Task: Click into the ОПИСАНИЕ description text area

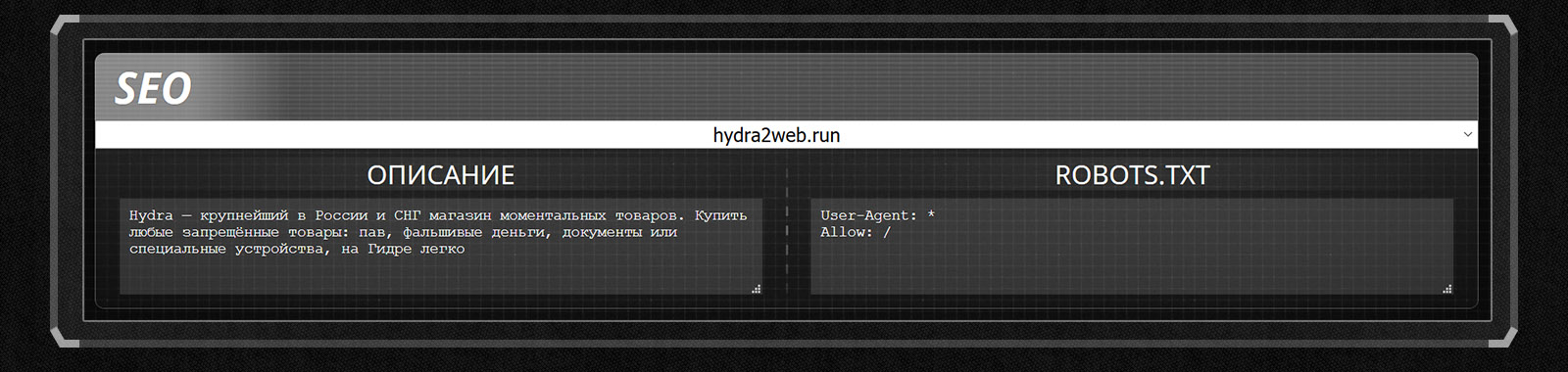Action: (441, 247)
